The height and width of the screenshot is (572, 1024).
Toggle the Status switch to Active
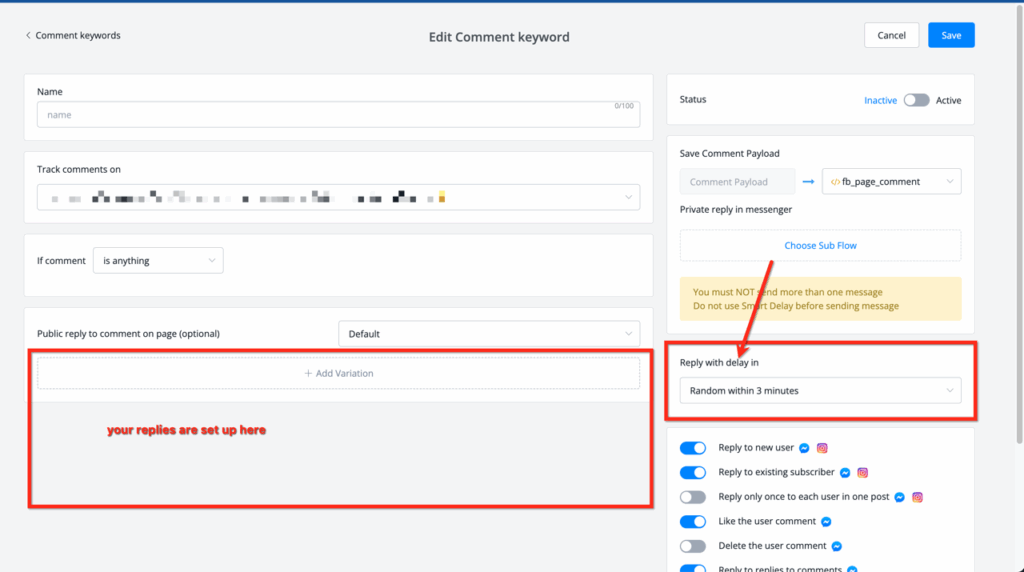click(x=916, y=100)
